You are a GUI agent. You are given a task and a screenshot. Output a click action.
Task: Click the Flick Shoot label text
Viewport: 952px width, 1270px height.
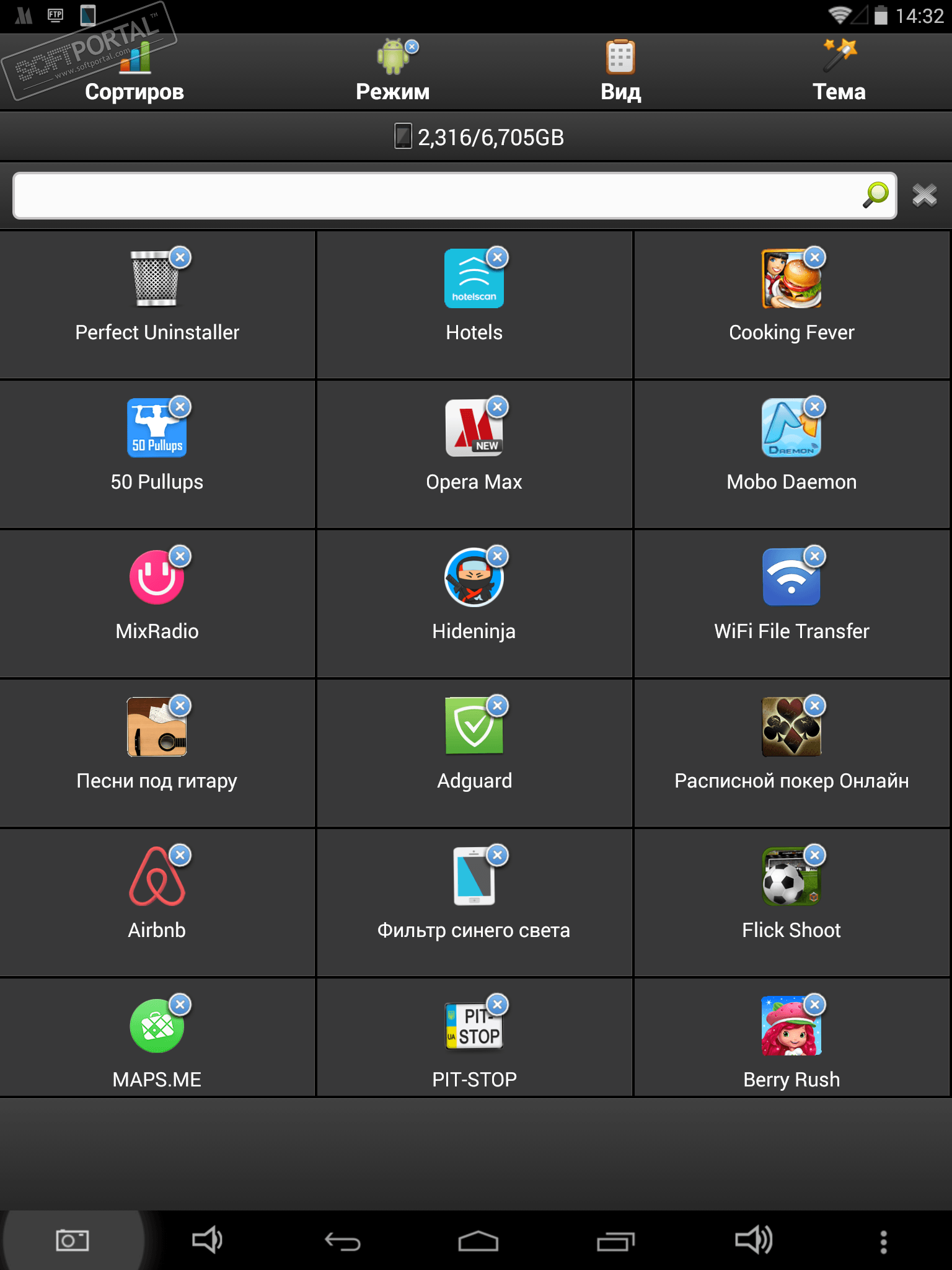point(791,930)
